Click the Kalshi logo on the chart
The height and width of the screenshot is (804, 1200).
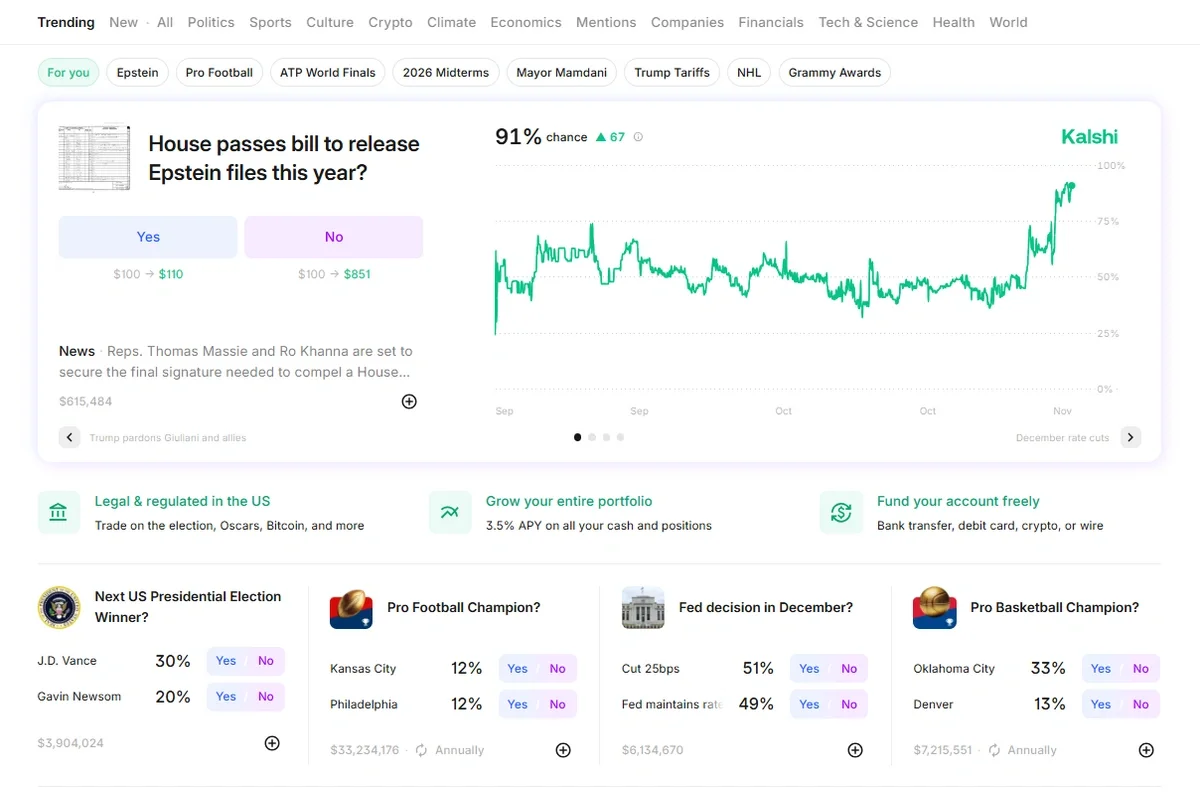coord(1089,137)
